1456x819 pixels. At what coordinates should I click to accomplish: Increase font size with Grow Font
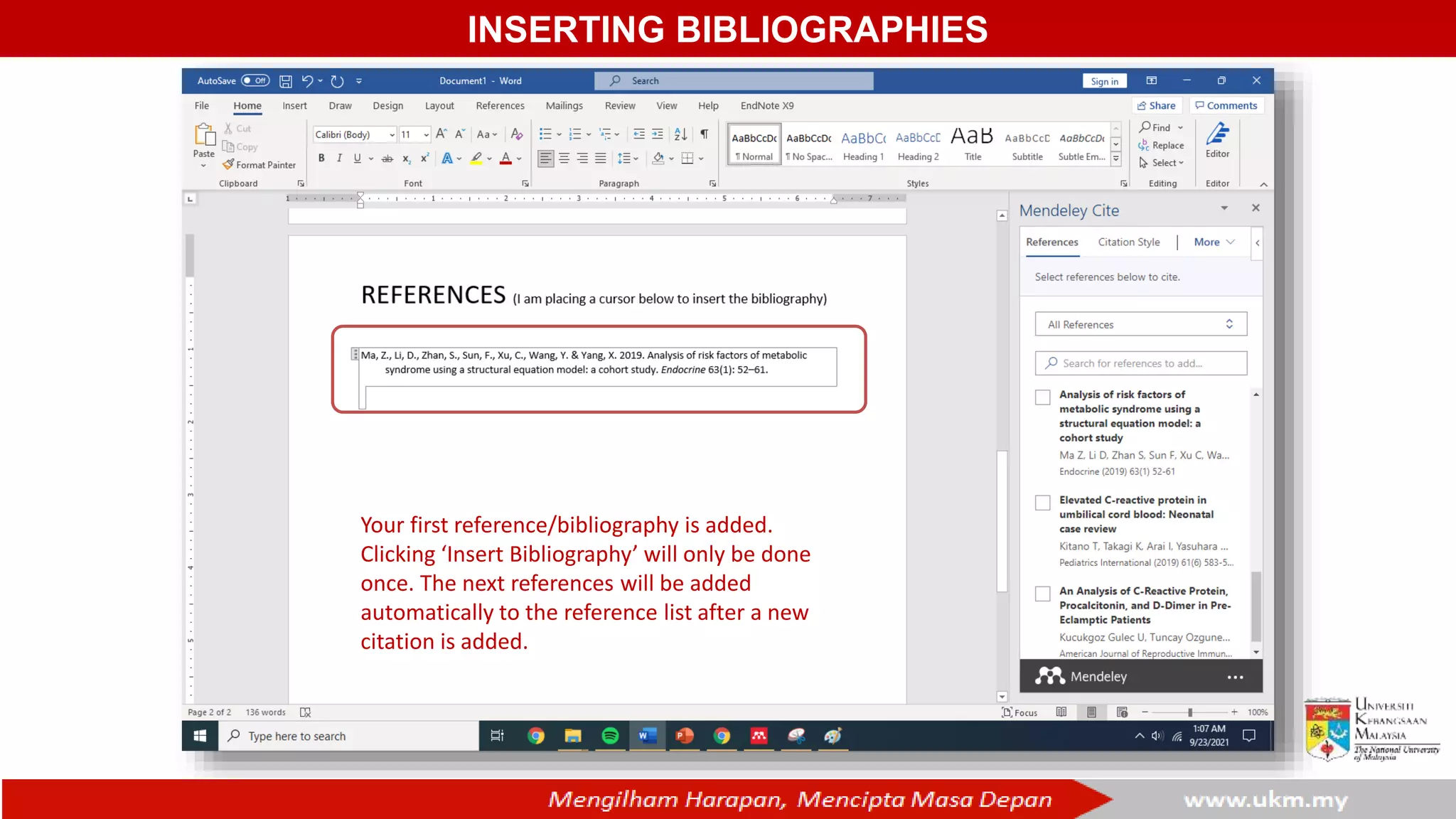pos(441,134)
